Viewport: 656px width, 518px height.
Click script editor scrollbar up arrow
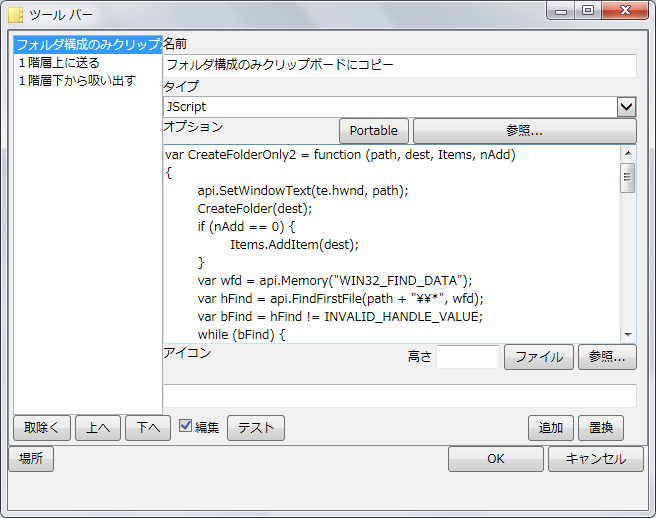pyautogui.click(x=628, y=153)
